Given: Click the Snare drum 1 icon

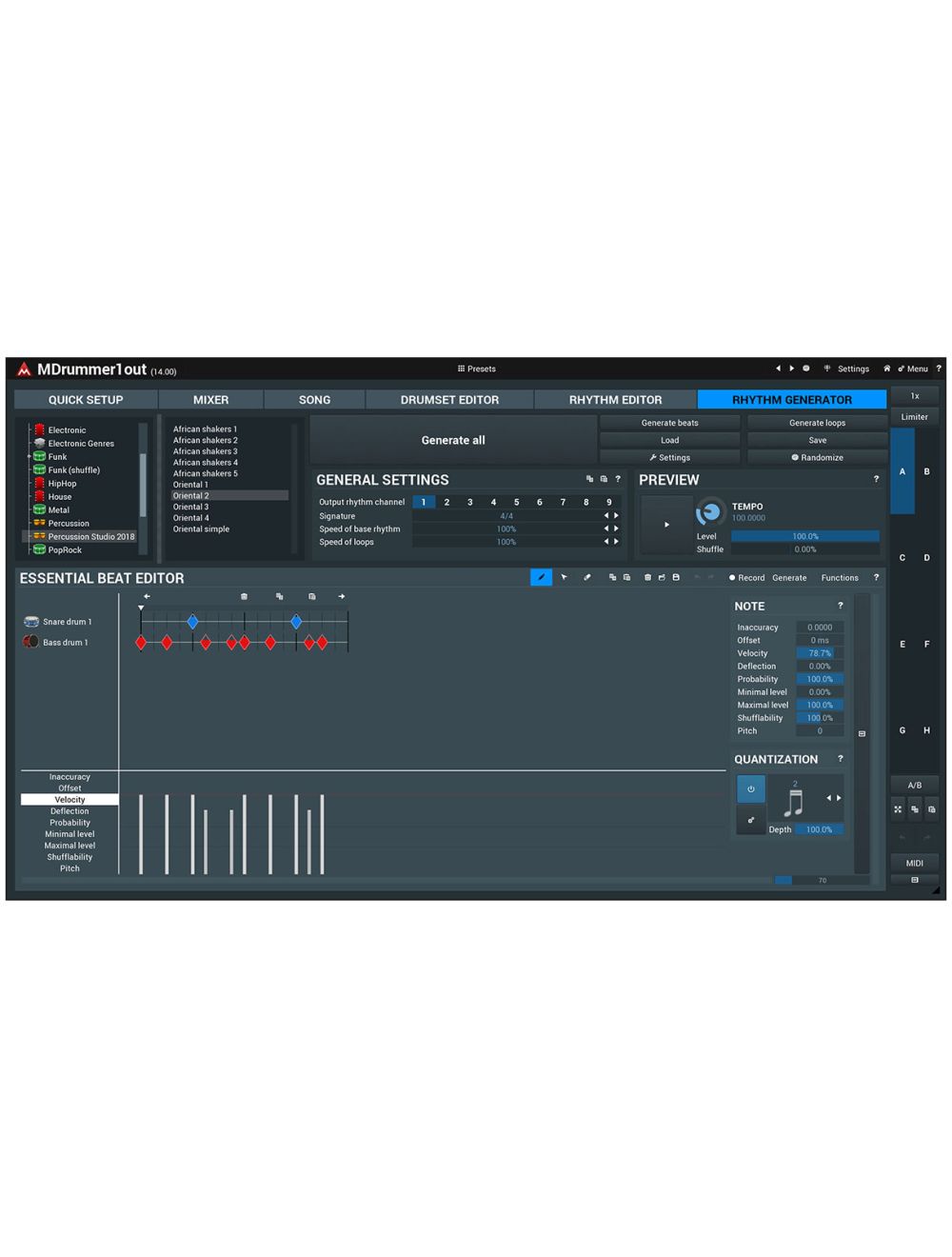Looking at the screenshot, I should 31,622.
